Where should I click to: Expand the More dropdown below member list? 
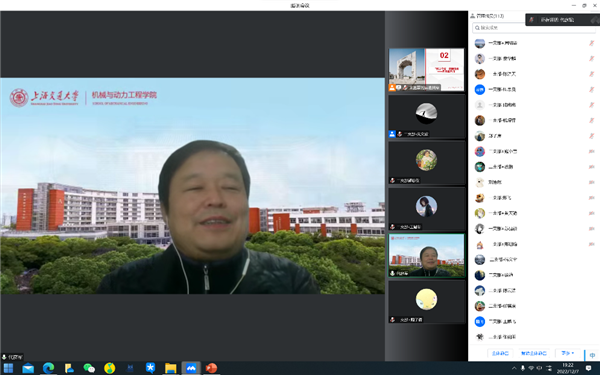[567, 353]
